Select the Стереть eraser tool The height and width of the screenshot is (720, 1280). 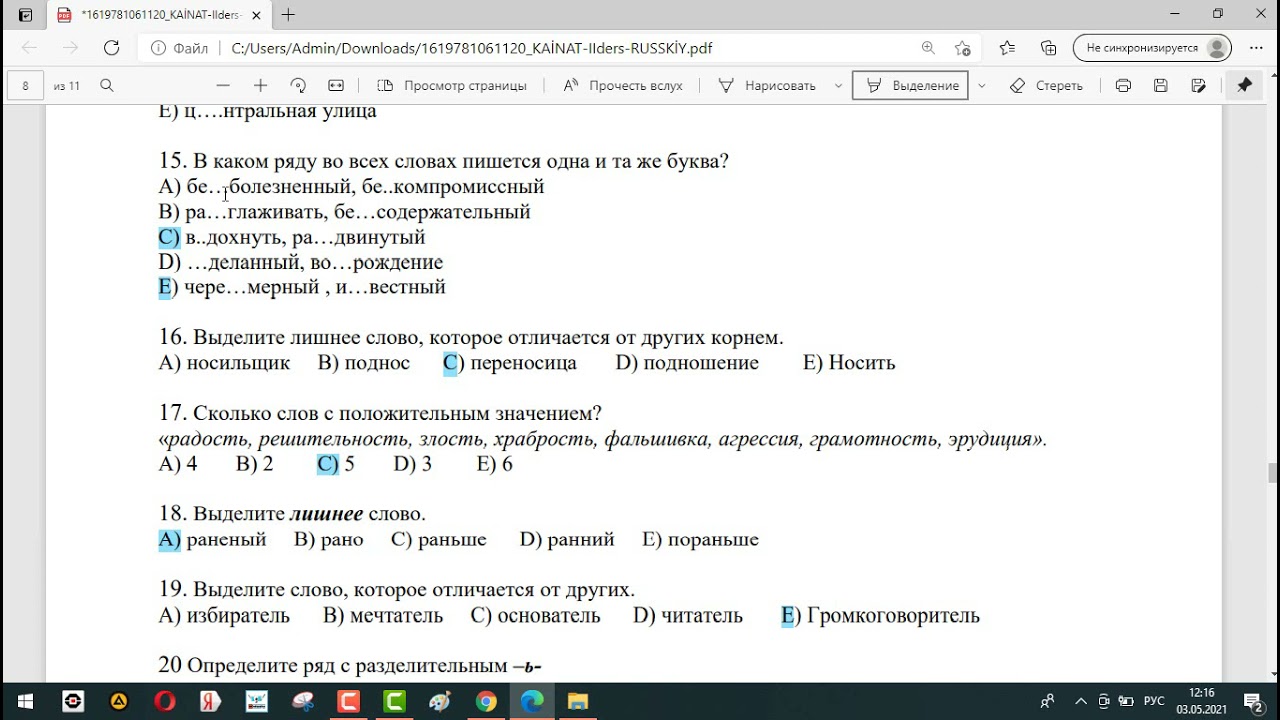click(1047, 86)
